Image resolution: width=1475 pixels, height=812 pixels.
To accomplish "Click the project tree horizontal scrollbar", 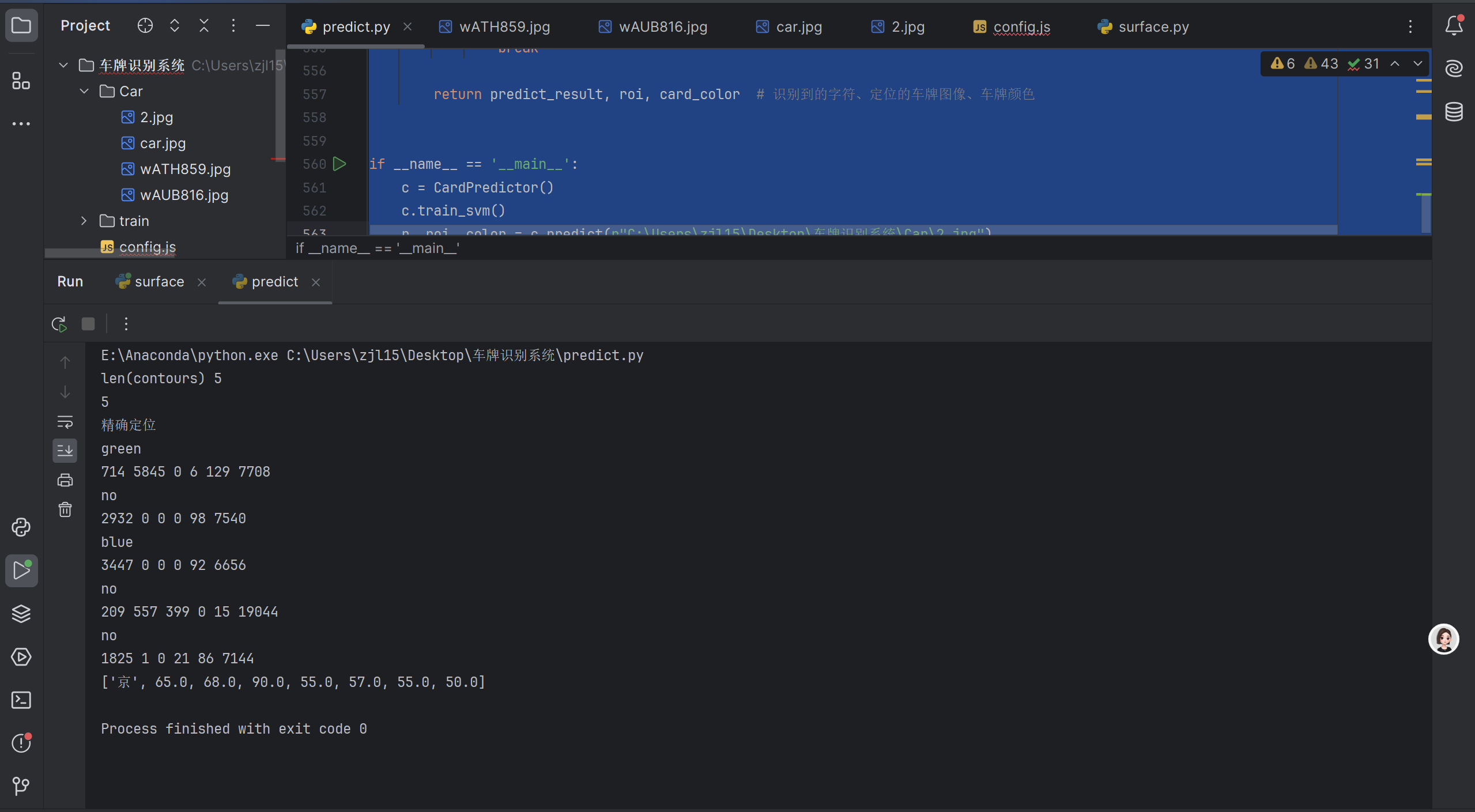I will click(x=75, y=253).
